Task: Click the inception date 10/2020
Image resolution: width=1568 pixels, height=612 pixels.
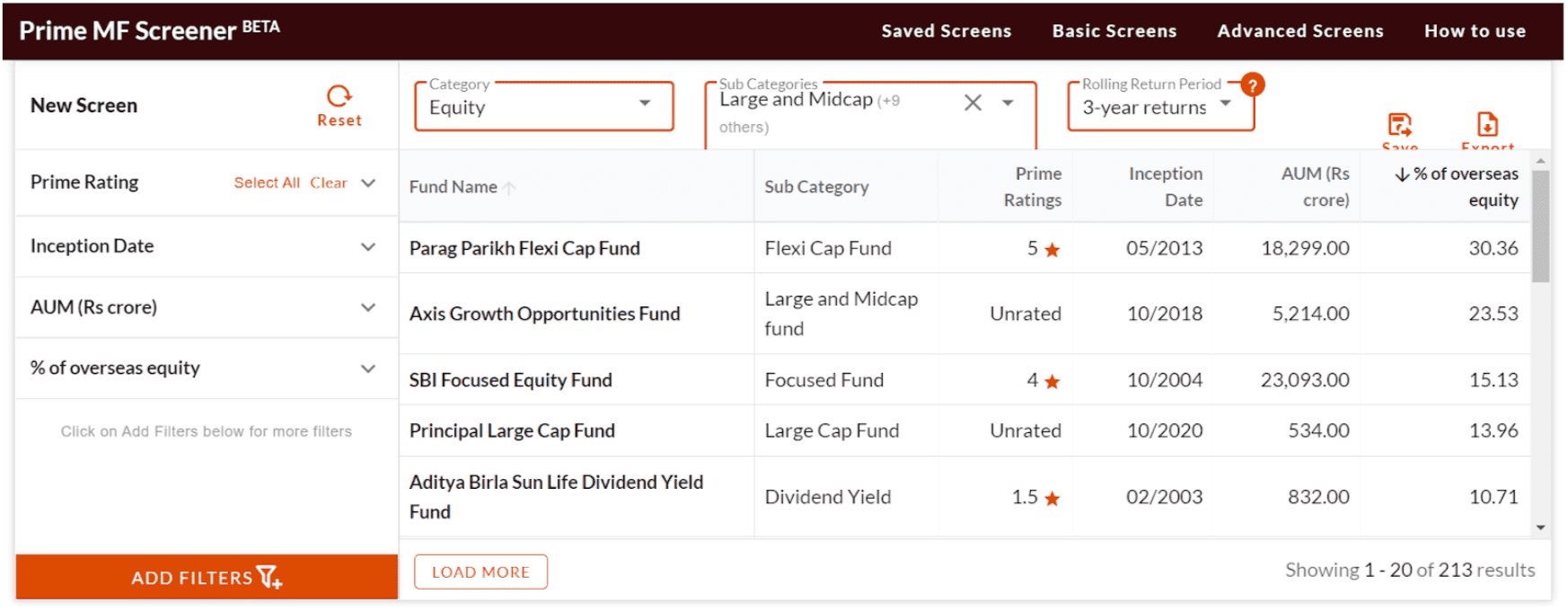Action: pyautogui.click(x=1165, y=430)
